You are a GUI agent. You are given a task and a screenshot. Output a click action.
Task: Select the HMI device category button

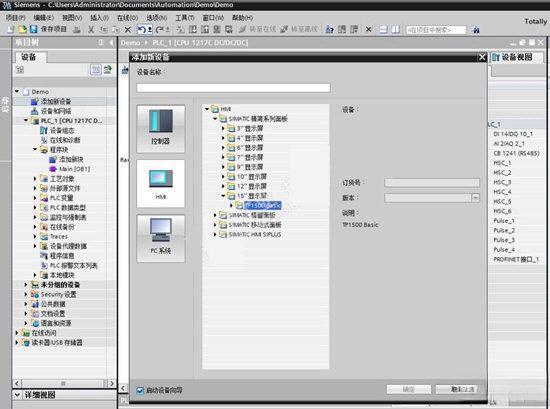pyautogui.click(x=161, y=184)
